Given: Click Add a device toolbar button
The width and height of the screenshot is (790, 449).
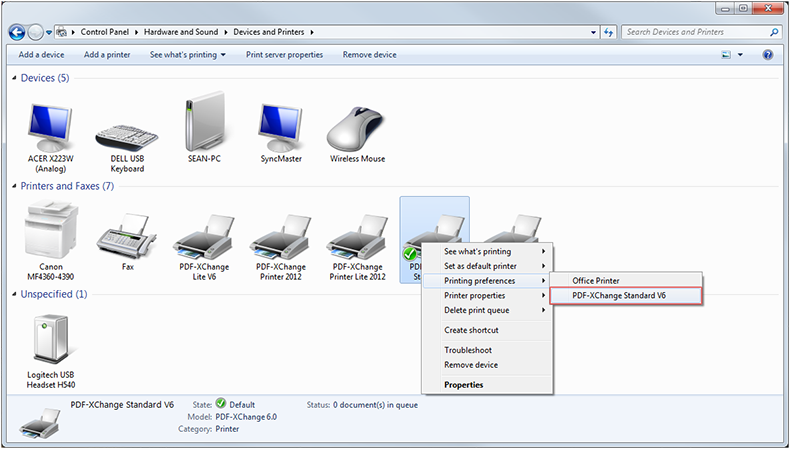Looking at the screenshot, I should pos(41,54).
